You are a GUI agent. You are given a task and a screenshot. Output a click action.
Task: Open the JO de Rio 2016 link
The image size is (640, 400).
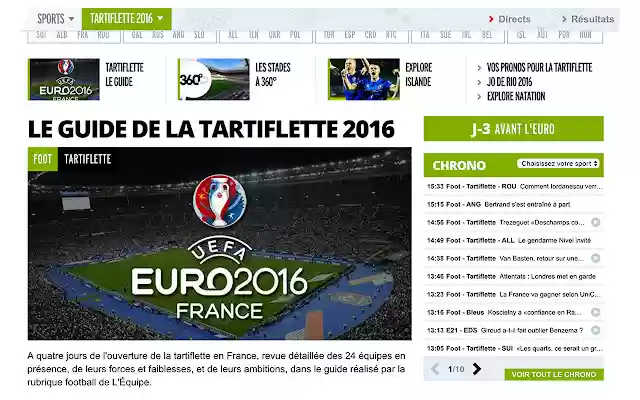tap(509, 82)
